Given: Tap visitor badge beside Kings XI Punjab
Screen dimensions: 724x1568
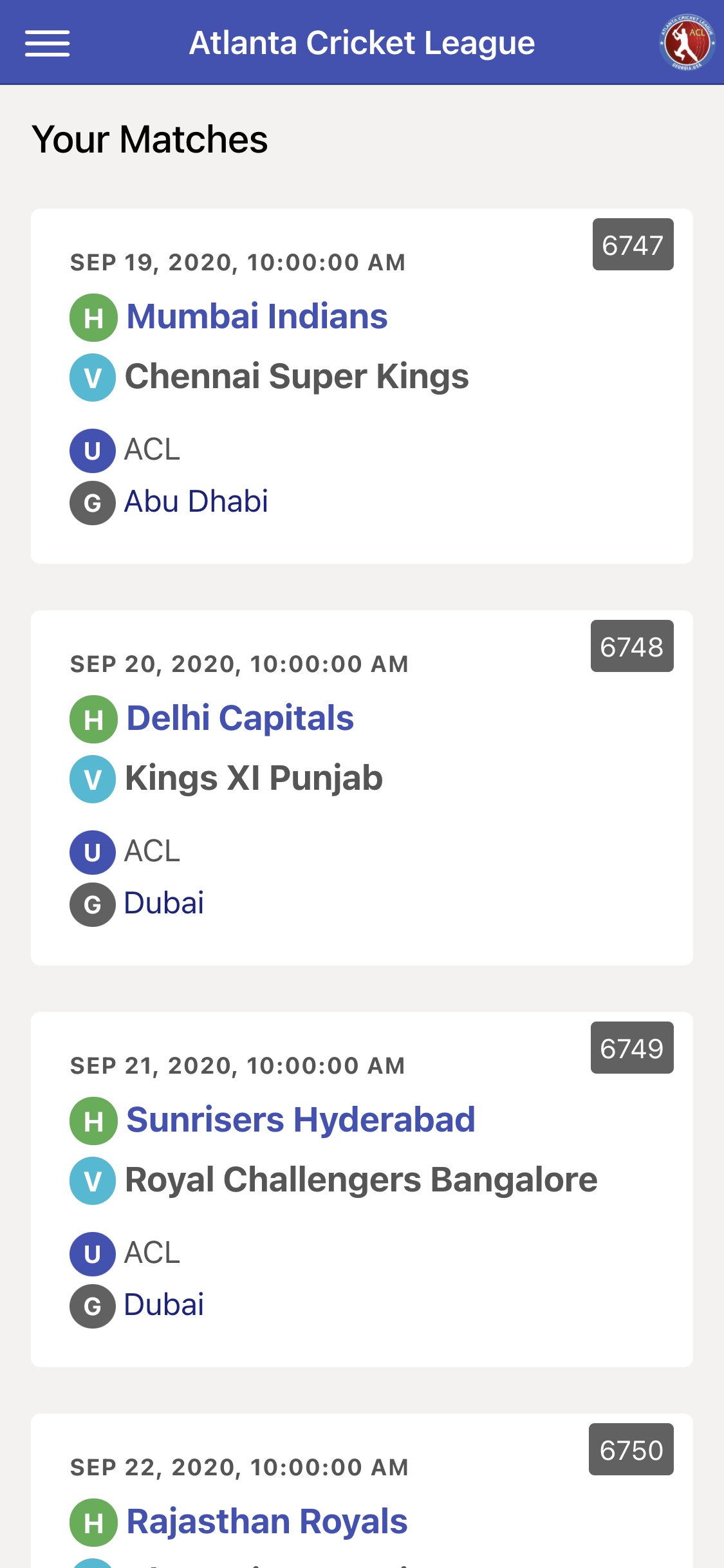Looking at the screenshot, I should click(x=93, y=779).
